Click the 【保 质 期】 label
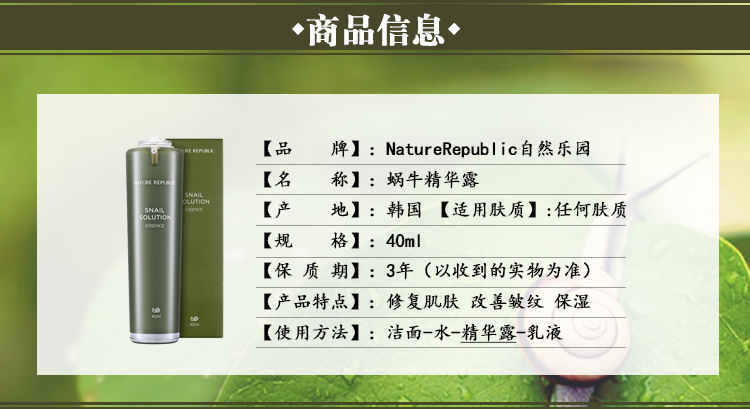This screenshot has width=750, height=409. pos(311,271)
